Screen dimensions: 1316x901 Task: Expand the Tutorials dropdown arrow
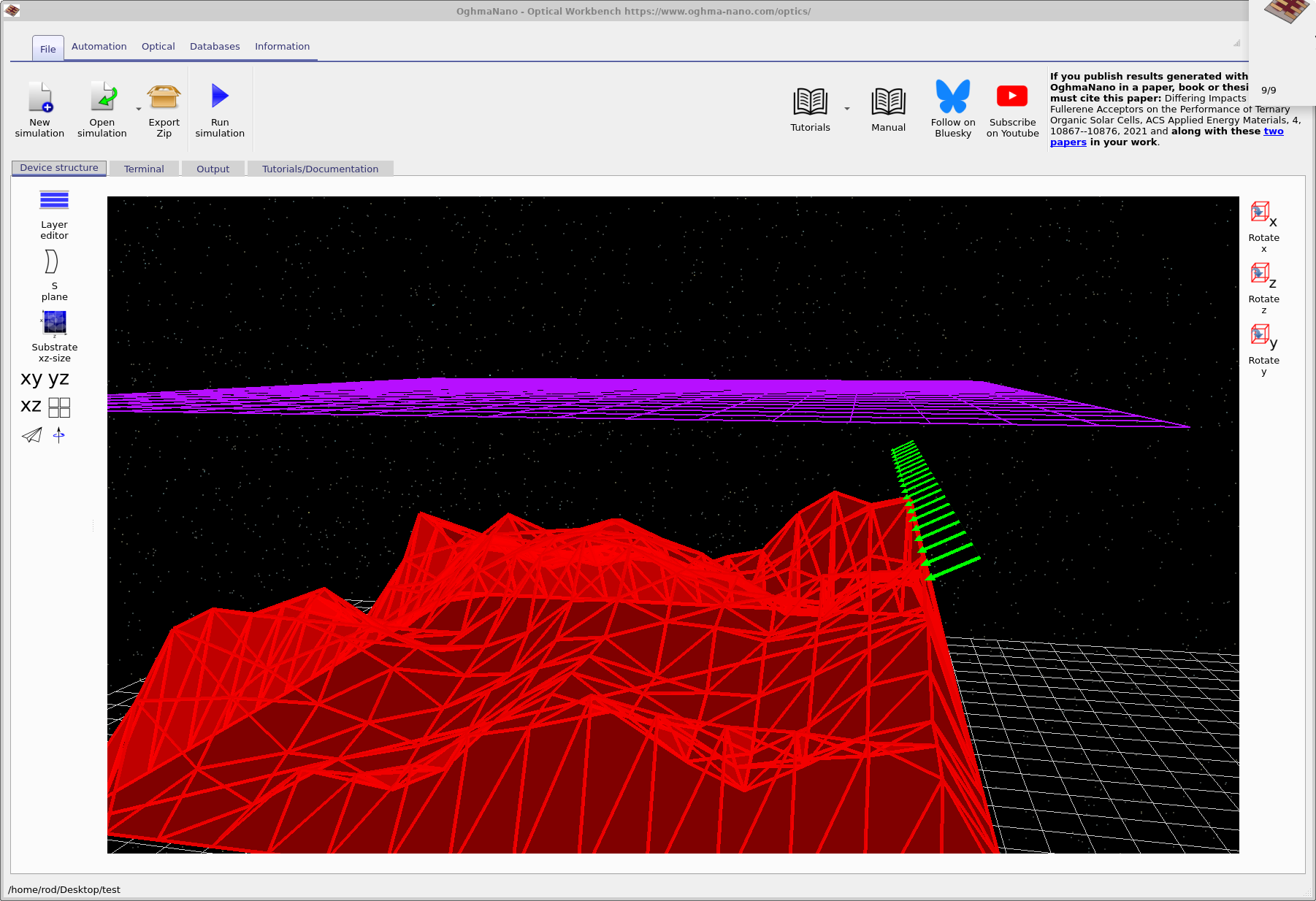[847, 110]
